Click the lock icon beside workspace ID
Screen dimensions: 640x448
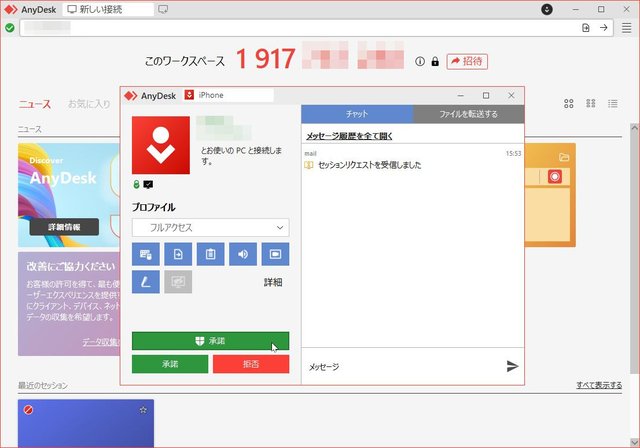(x=435, y=62)
